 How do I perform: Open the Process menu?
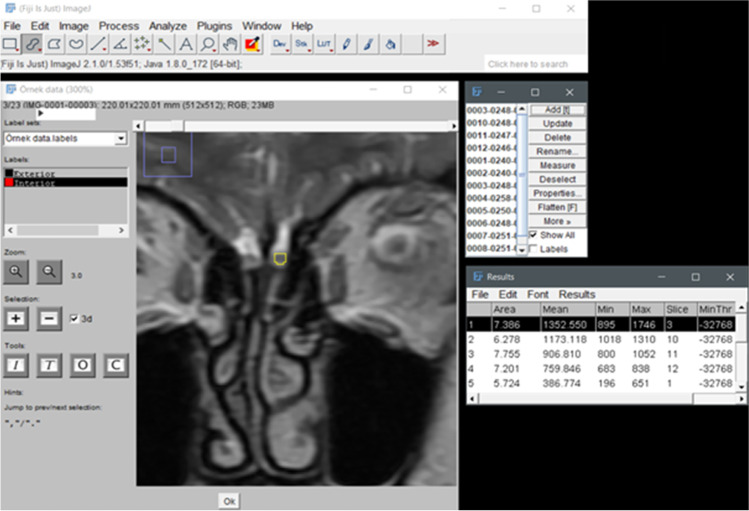tap(118, 26)
